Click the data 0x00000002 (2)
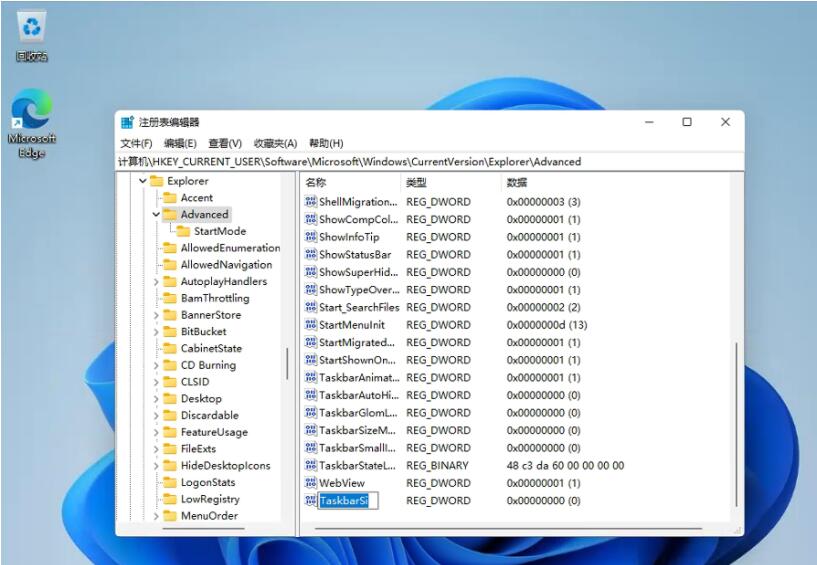 pyautogui.click(x=543, y=307)
